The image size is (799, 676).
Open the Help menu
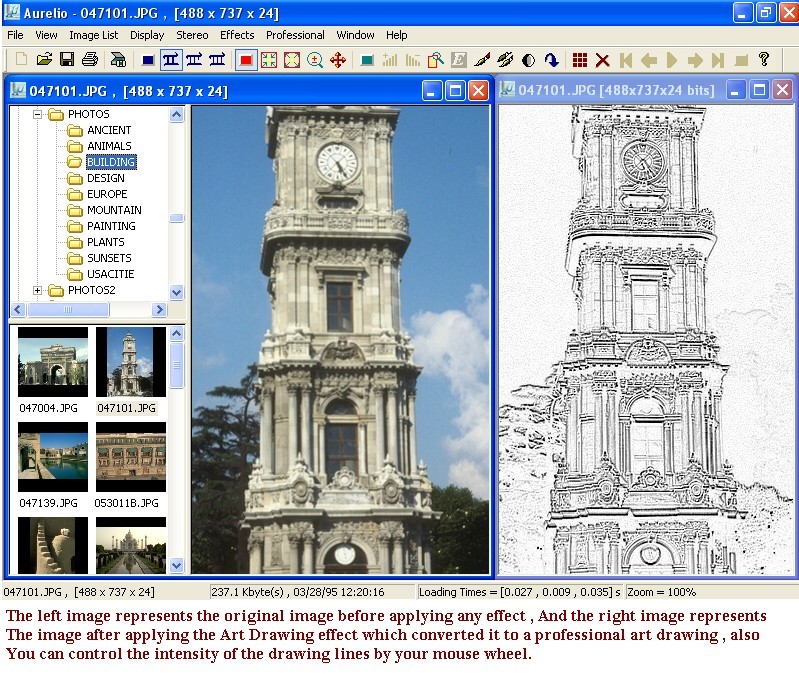tap(396, 35)
